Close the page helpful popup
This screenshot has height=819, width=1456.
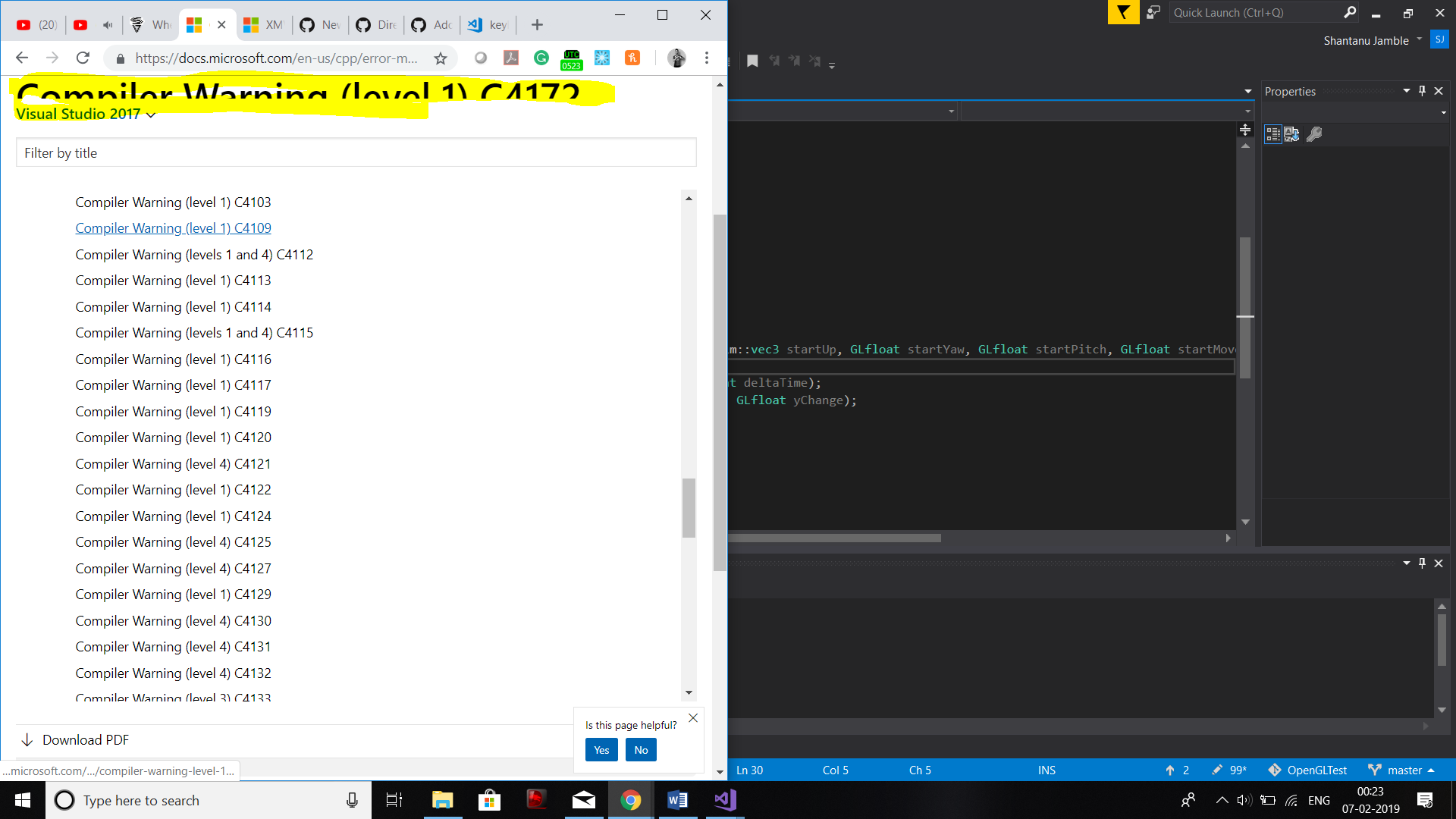(693, 717)
